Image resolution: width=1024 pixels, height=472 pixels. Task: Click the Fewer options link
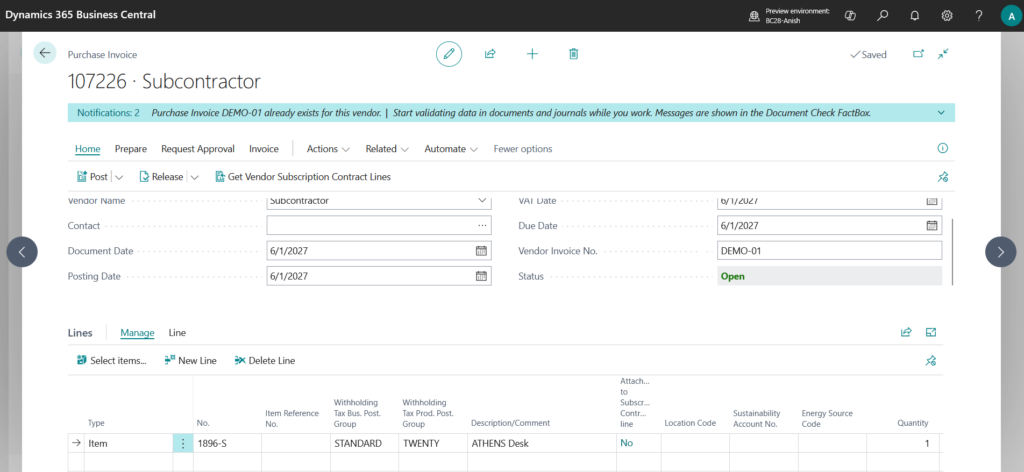tap(523, 149)
